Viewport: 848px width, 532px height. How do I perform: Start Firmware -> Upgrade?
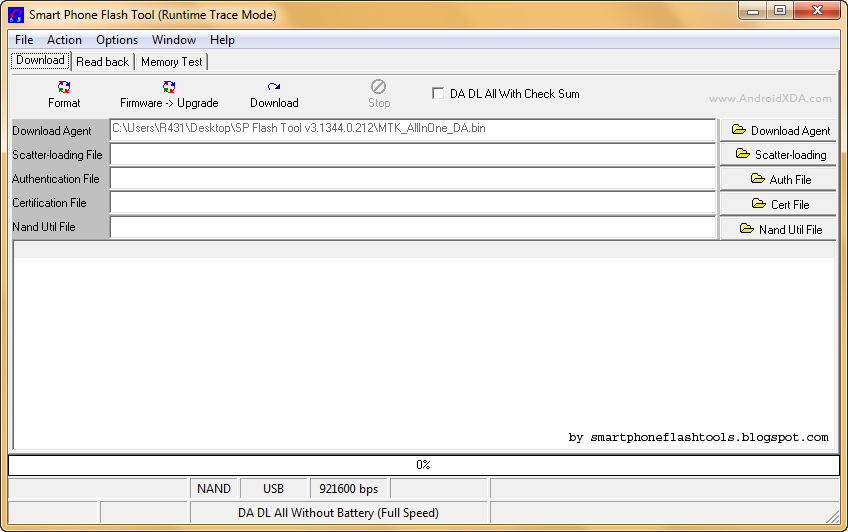click(169, 95)
